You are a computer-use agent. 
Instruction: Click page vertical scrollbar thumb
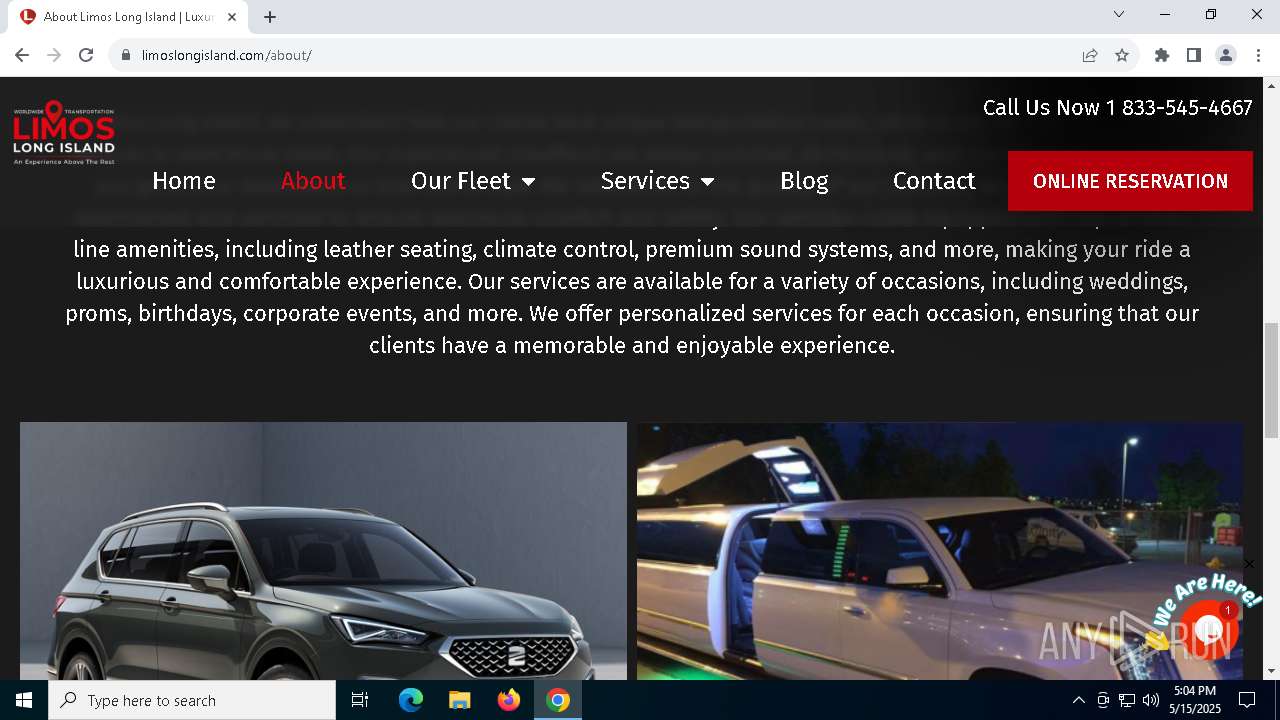pyautogui.click(x=1272, y=380)
